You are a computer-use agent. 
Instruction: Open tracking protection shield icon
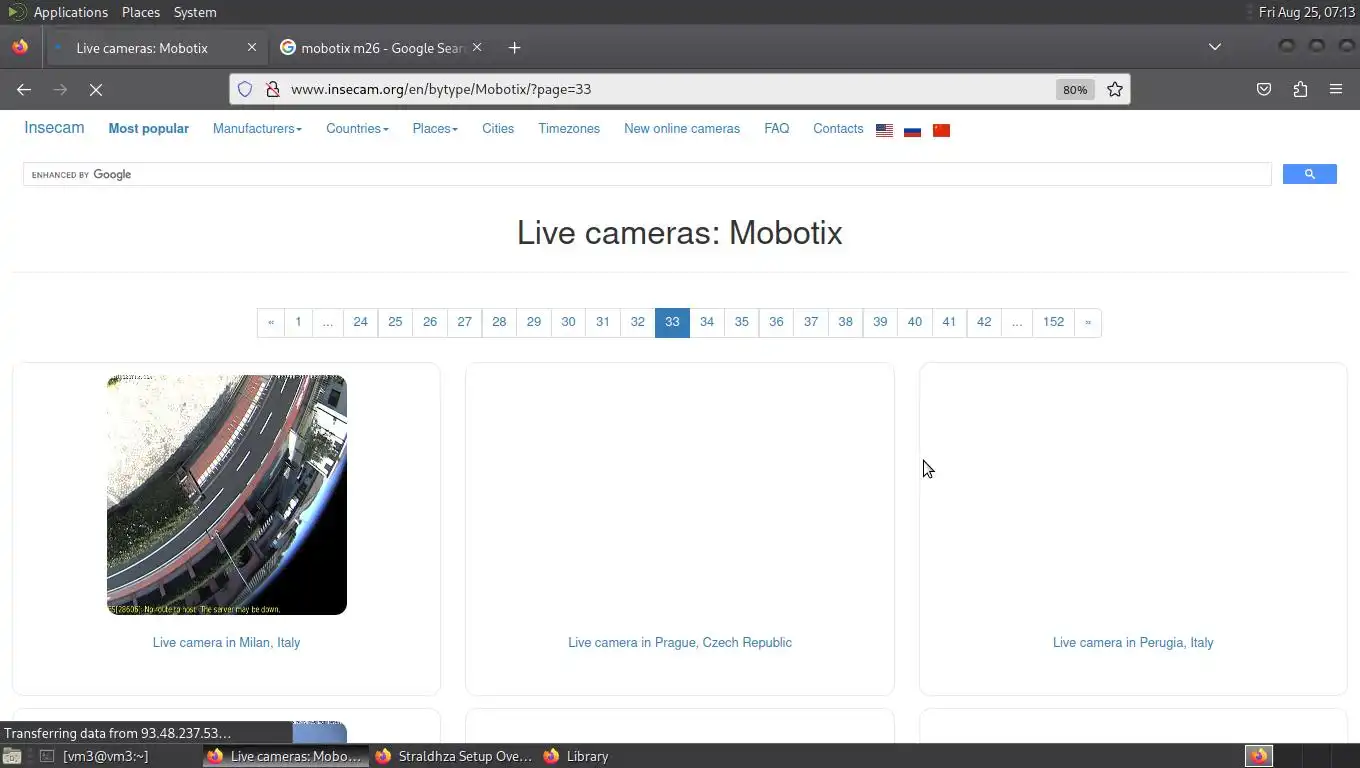(245, 89)
